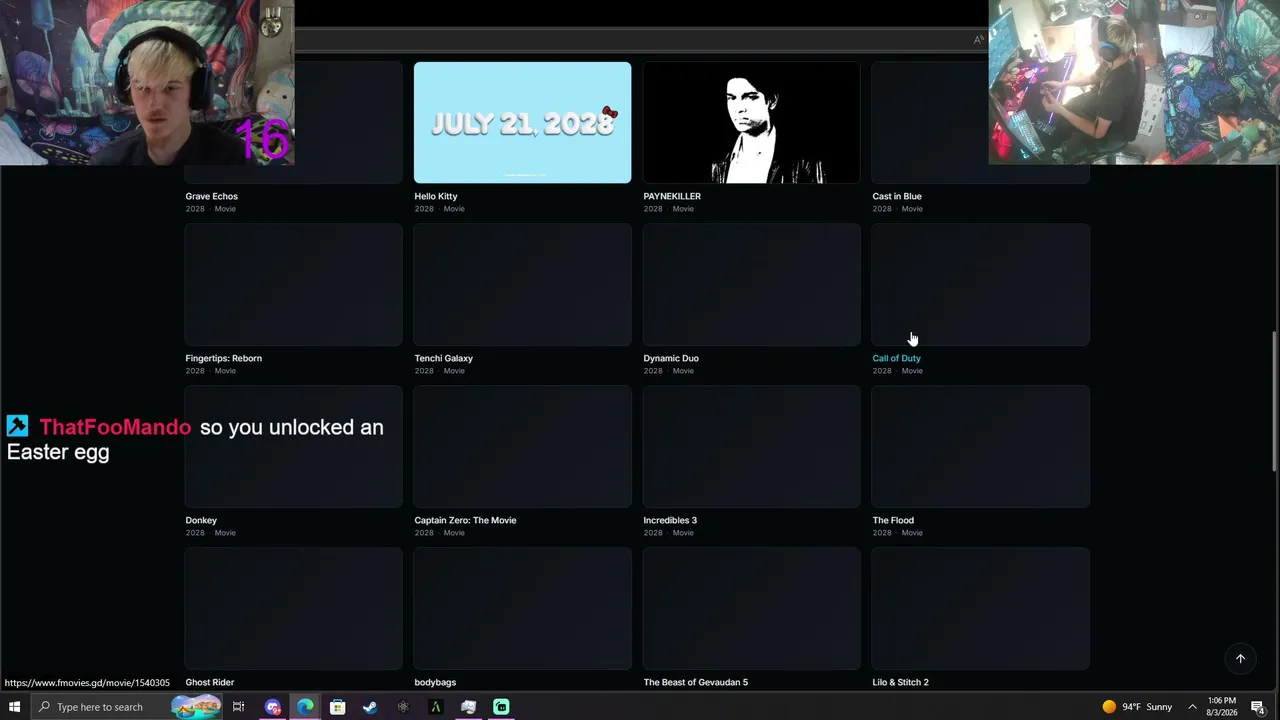
Task: Open Task View in the taskbar
Action: click(238, 707)
